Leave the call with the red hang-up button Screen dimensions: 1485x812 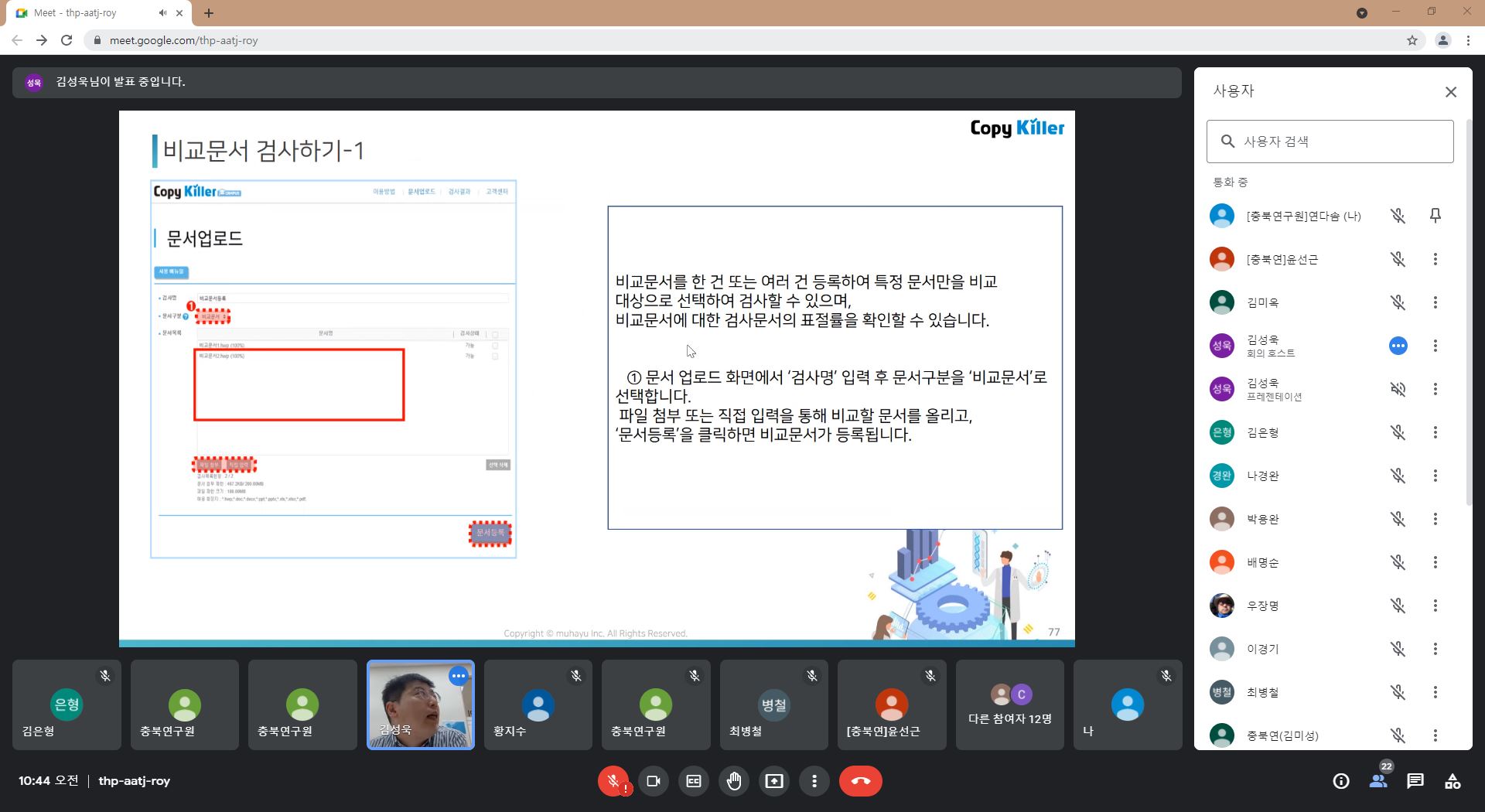(861, 781)
